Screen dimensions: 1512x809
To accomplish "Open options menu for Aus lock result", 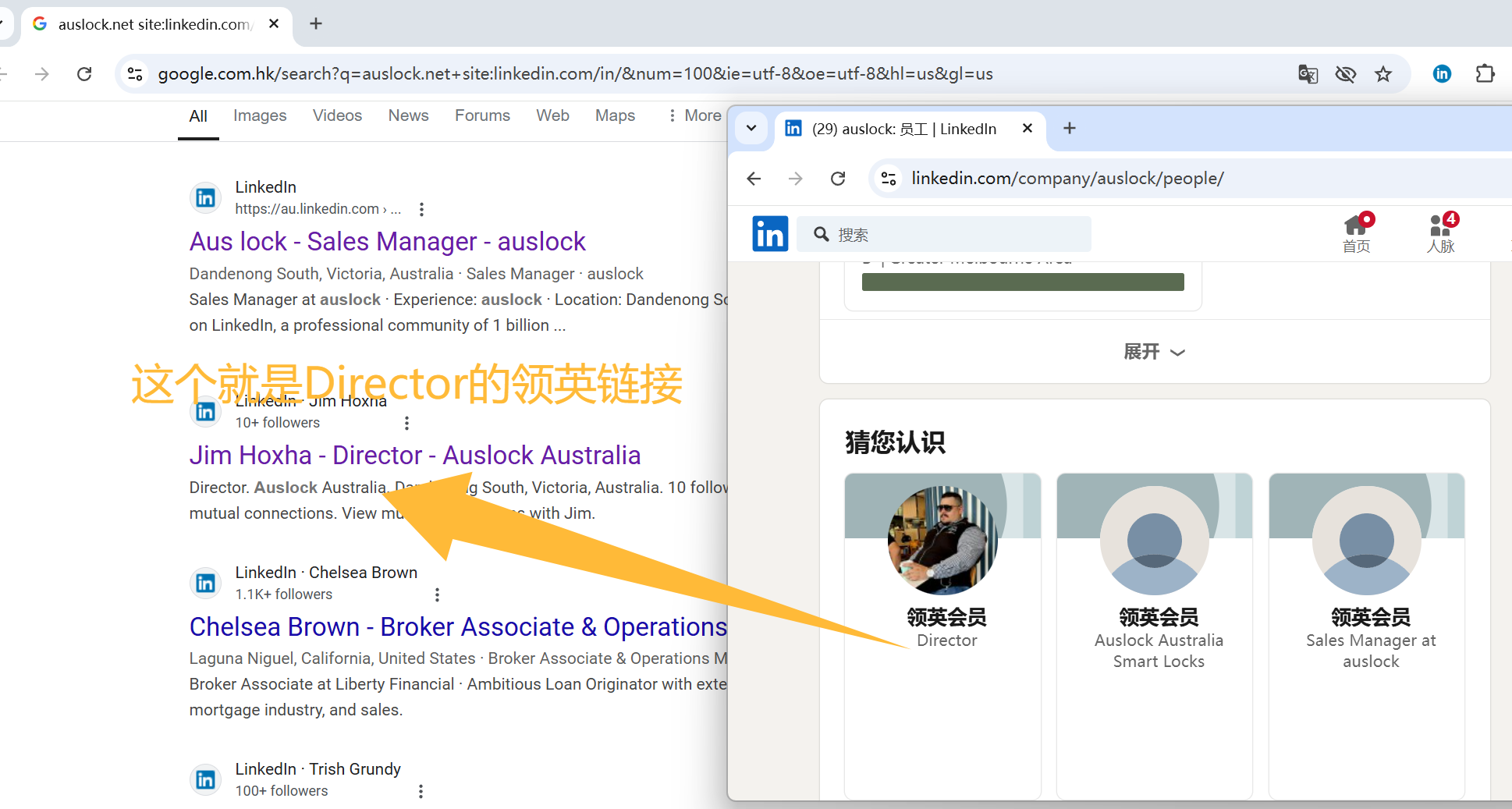I will (x=421, y=209).
